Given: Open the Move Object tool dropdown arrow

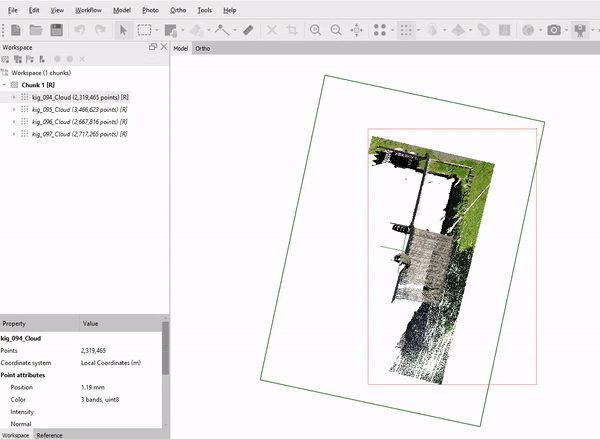Looking at the screenshot, I should click(209, 30).
